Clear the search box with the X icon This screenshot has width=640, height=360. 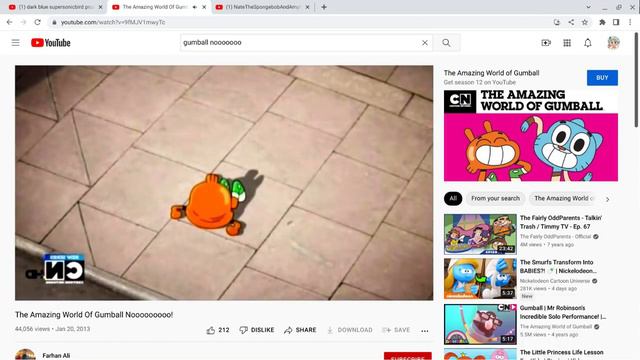pos(425,42)
